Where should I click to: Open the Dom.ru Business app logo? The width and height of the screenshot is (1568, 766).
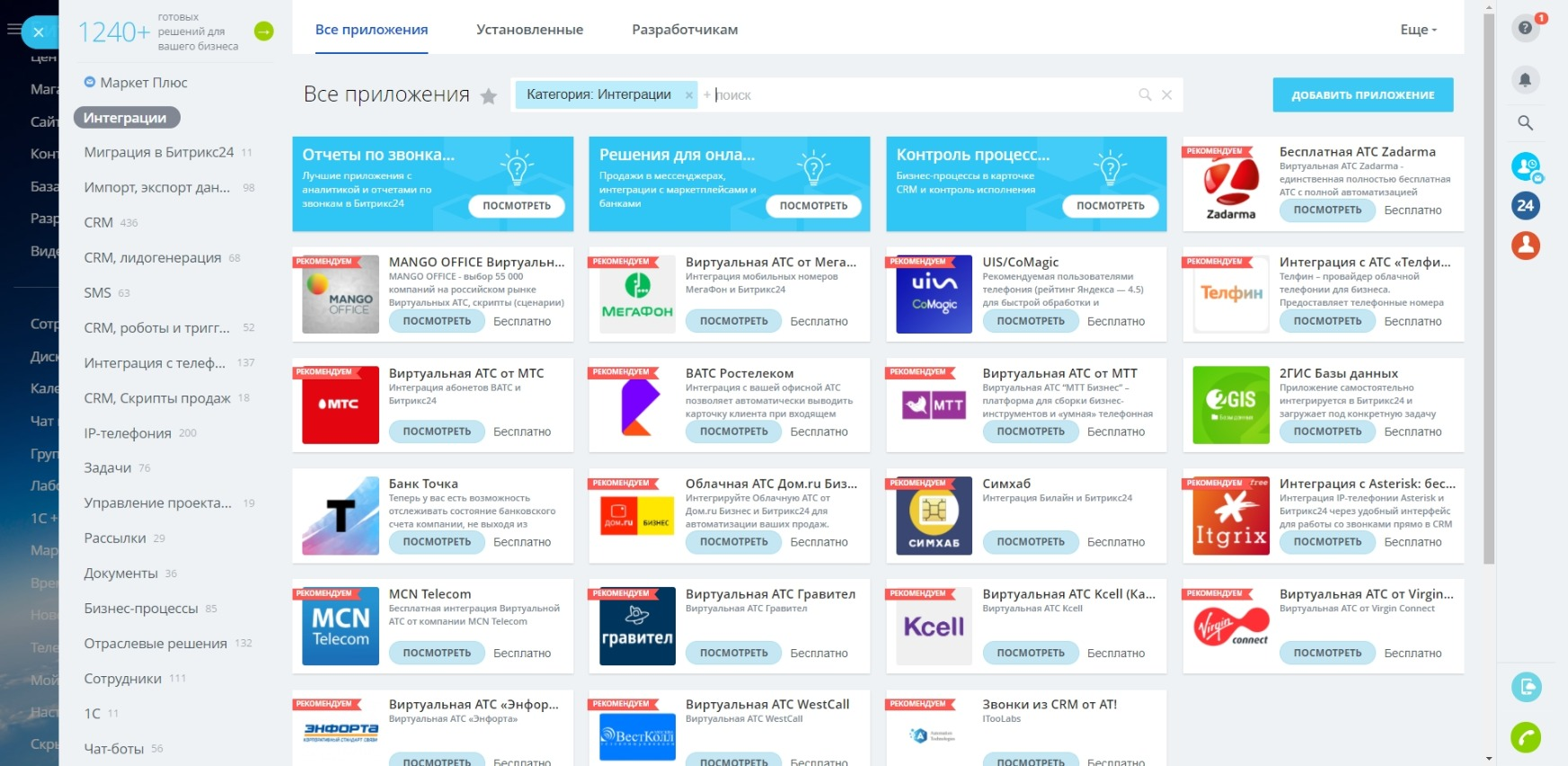[x=637, y=515]
